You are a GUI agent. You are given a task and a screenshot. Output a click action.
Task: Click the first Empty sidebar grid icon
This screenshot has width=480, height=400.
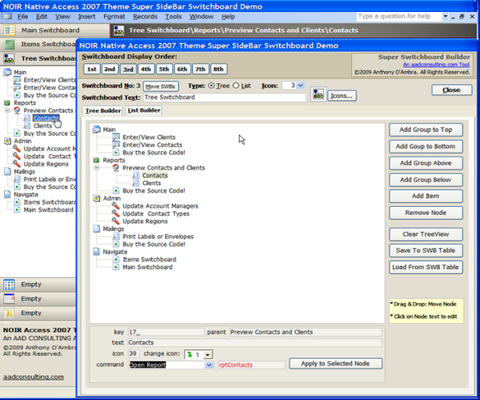[x=9, y=284]
